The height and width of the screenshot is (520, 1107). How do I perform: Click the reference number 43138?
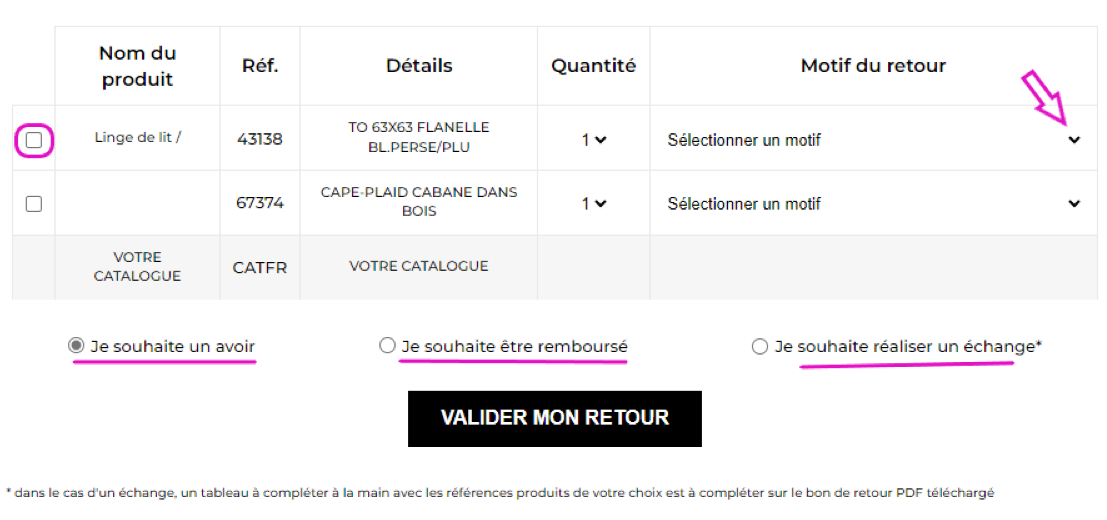(x=260, y=139)
